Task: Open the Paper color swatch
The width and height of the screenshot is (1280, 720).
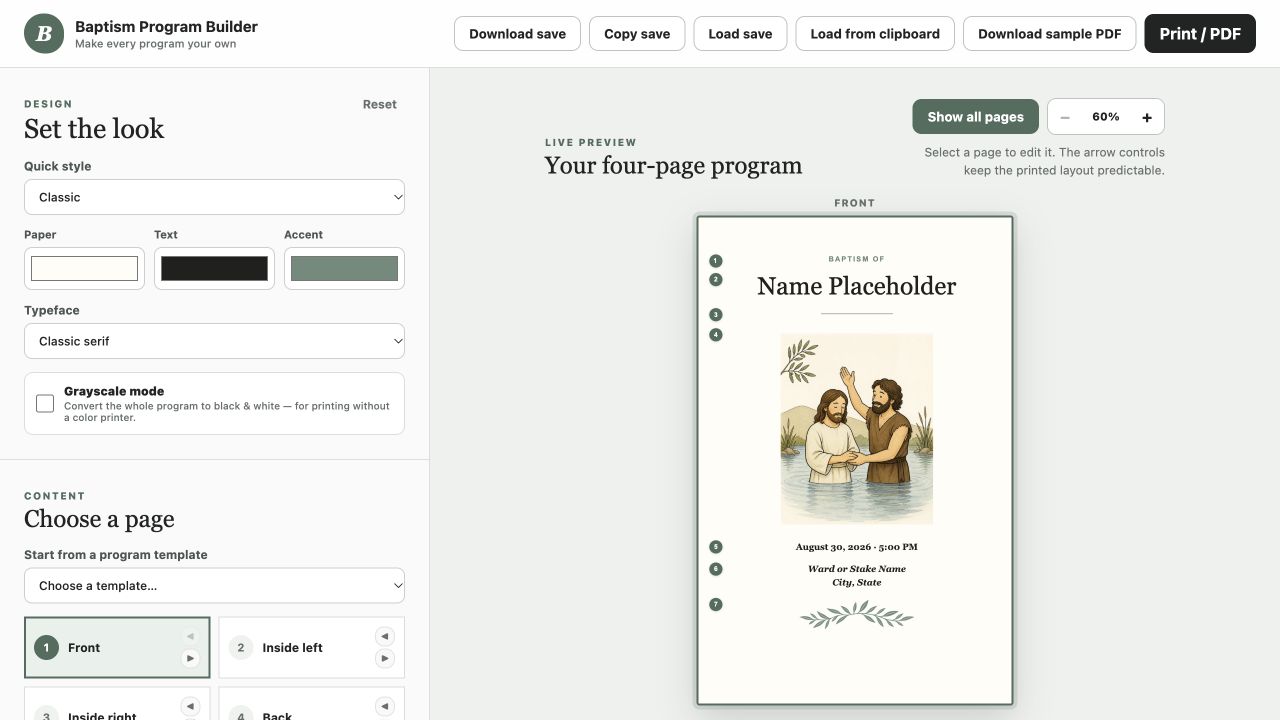Action: pyautogui.click(x=84, y=268)
